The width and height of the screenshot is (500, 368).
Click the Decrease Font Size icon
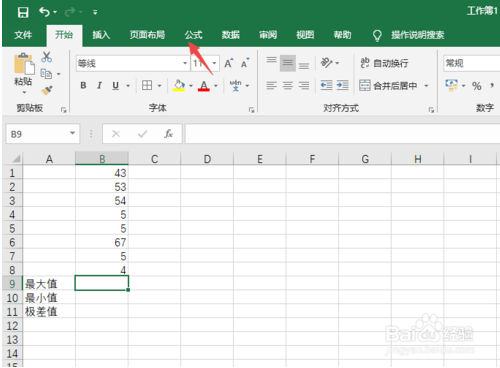click(x=245, y=63)
